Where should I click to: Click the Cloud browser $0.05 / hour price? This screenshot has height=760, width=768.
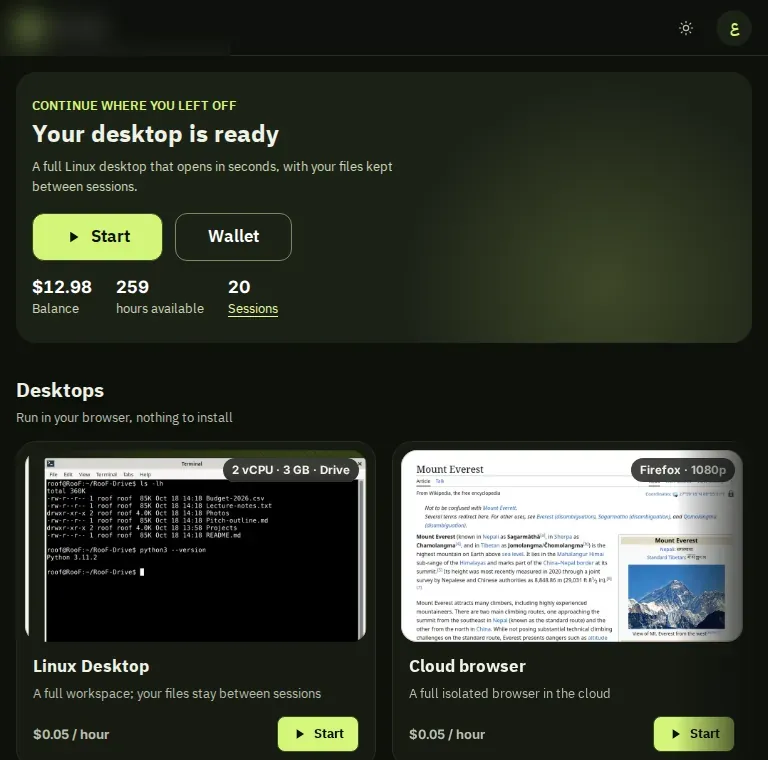point(447,735)
